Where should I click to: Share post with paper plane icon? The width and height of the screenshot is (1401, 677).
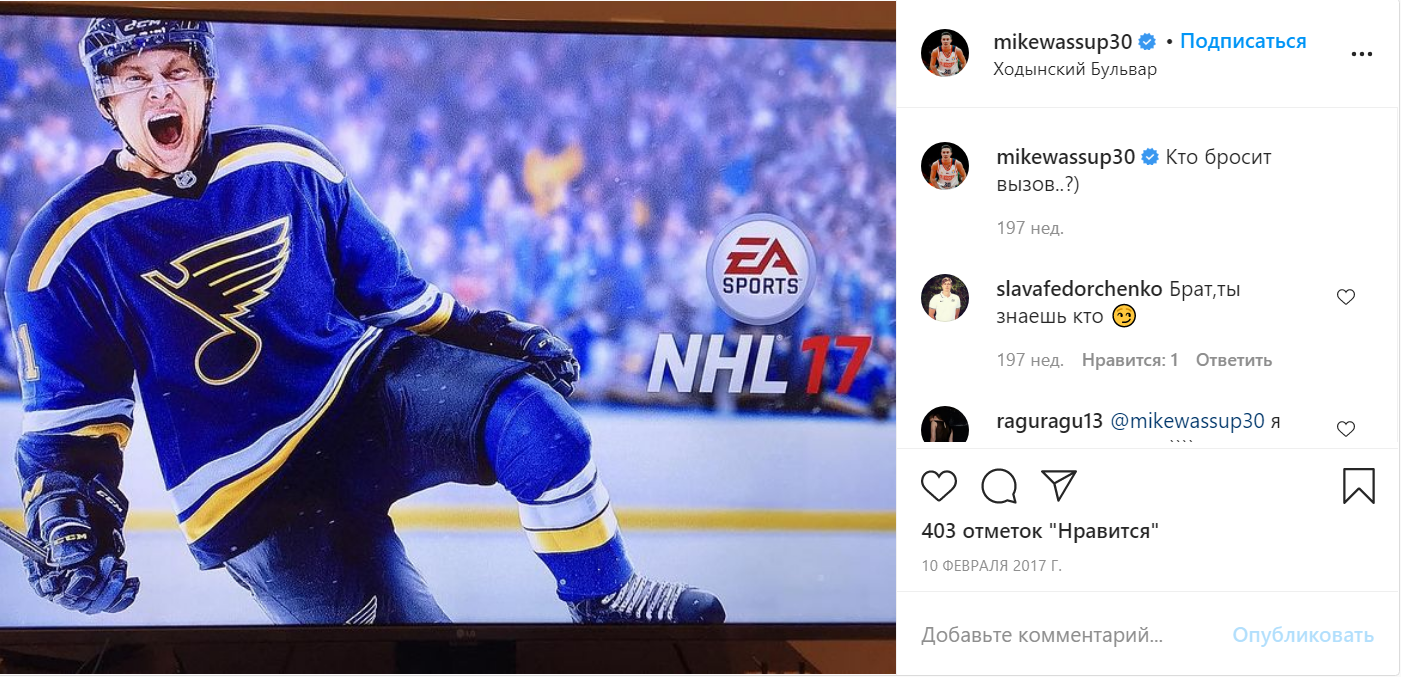tap(1058, 485)
